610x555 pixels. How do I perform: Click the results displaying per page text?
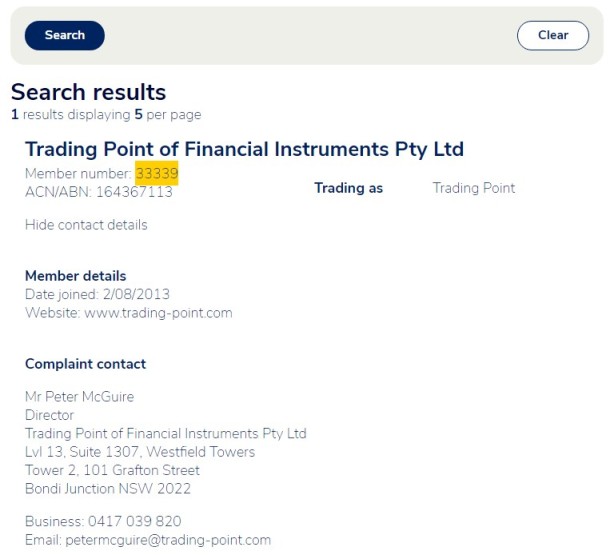[105, 115]
